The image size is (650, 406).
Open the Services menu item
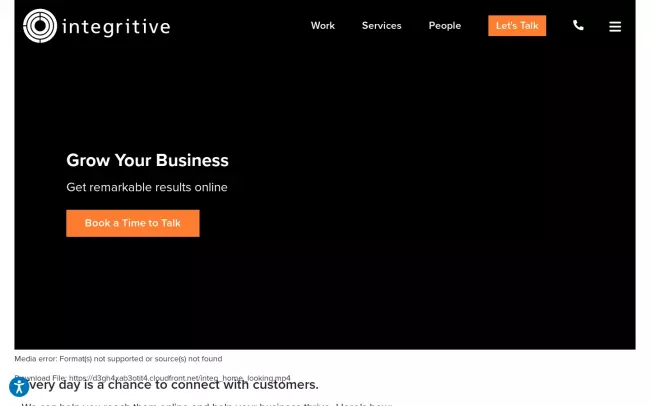[x=381, y=26]
